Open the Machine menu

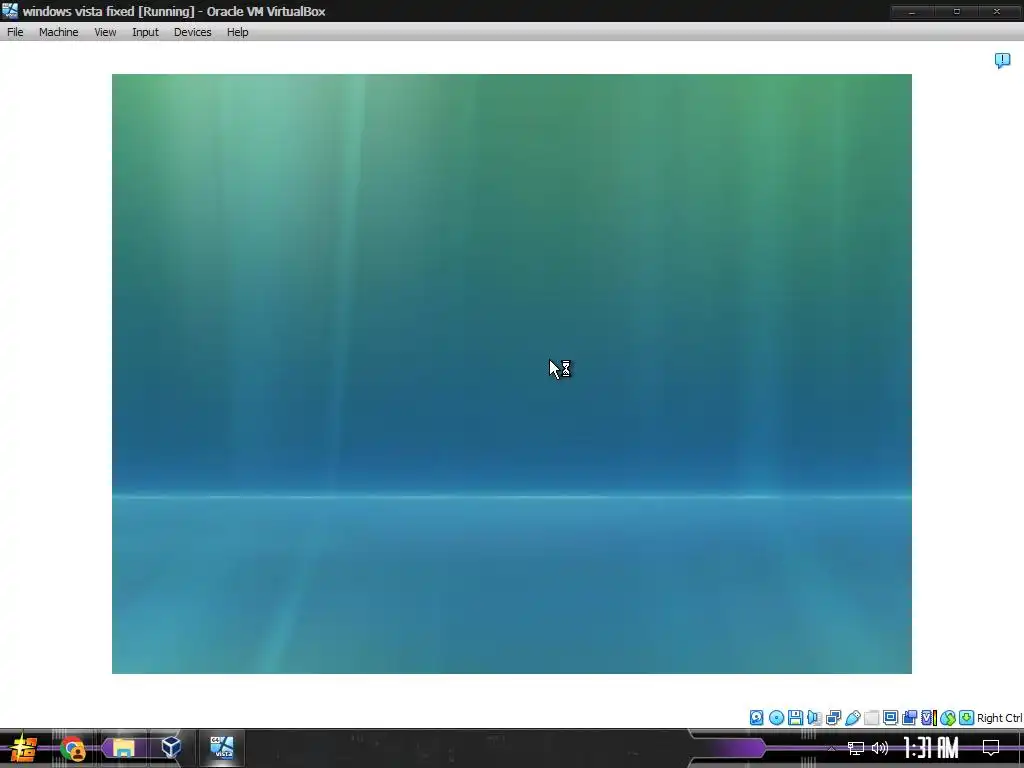pyautogui.click(x=58, y=32)
